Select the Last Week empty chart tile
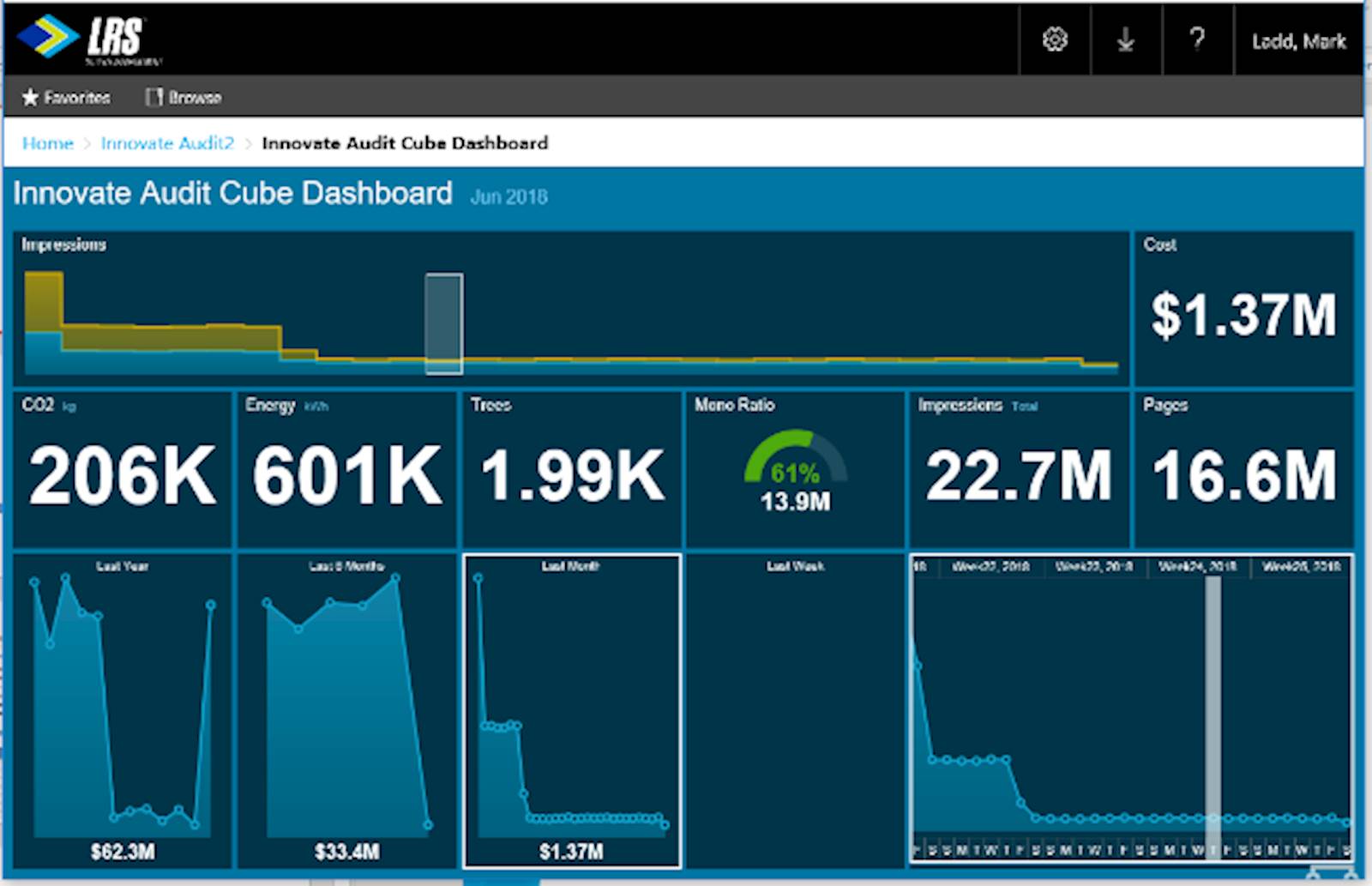The width and height of the screenshot is (1372, 886). click(x=795, y=711)
